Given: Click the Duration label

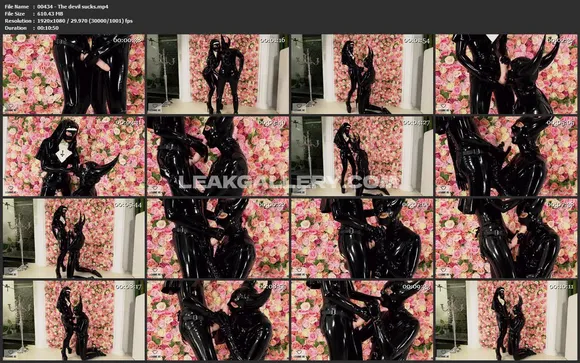Looking at the screenshot, I should pos(16,28).
